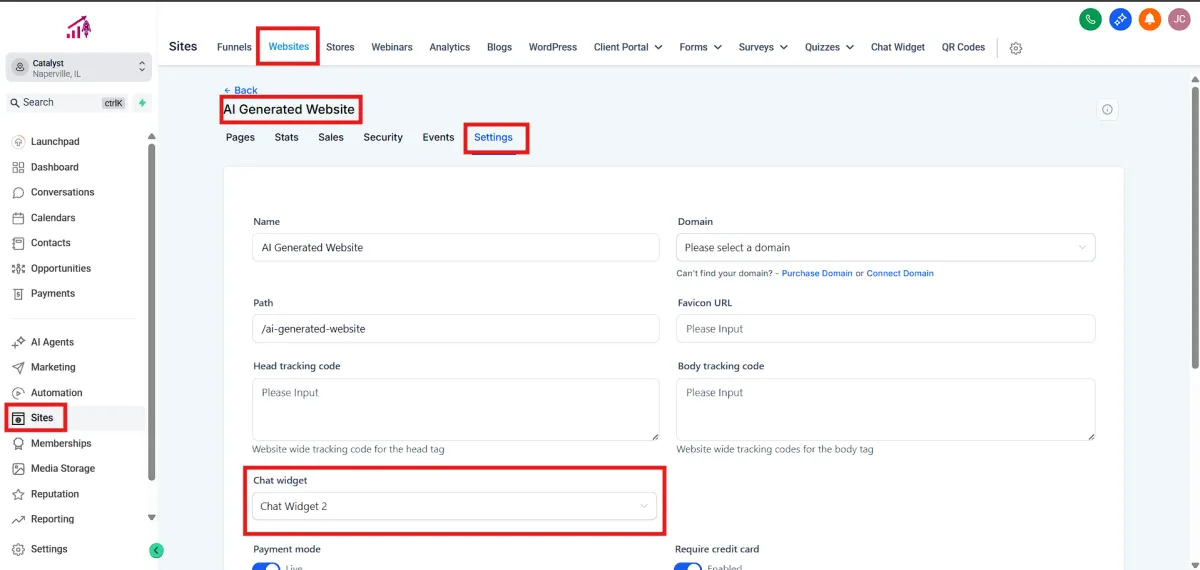The image size is (1200, 570).
Task: Click the Purchase Domain link
Action: point(817,273)
